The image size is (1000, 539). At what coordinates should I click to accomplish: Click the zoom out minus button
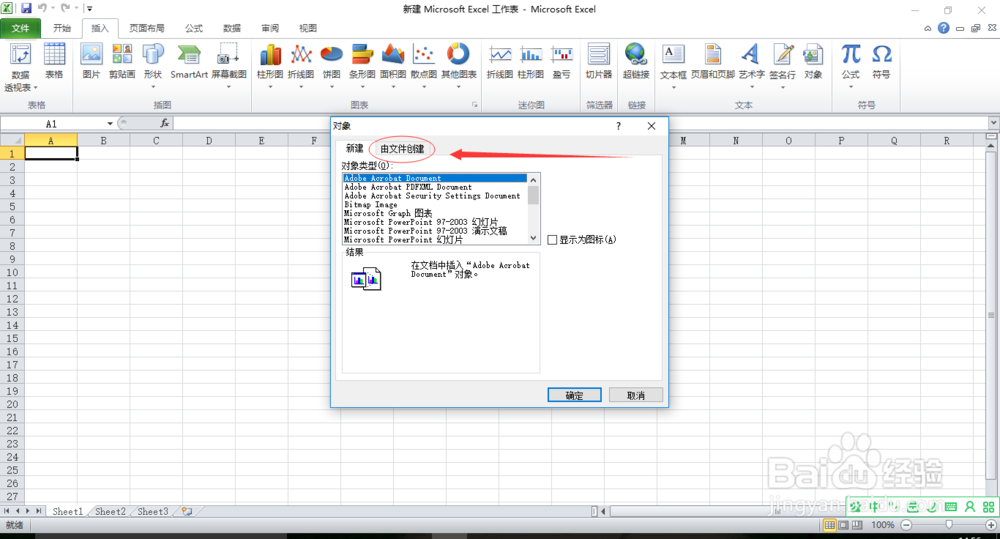coord(906,525)
